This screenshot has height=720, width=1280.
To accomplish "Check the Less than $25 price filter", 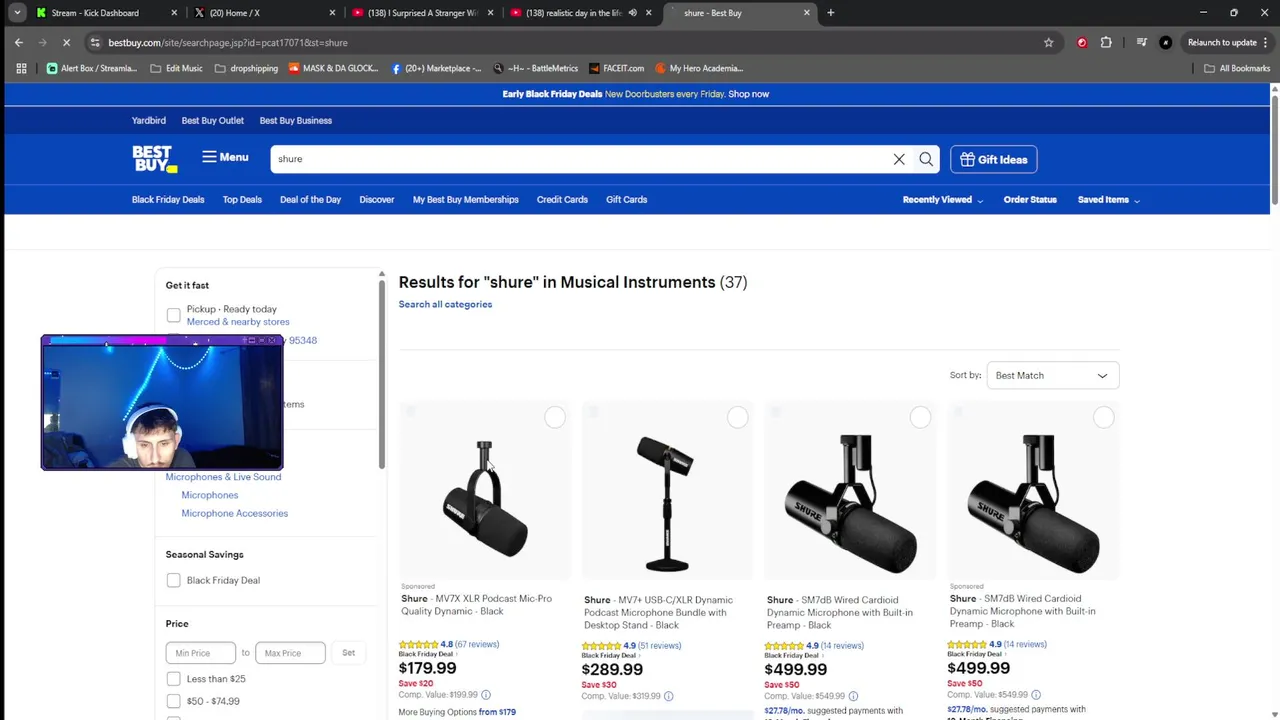I will pos(174,678).
